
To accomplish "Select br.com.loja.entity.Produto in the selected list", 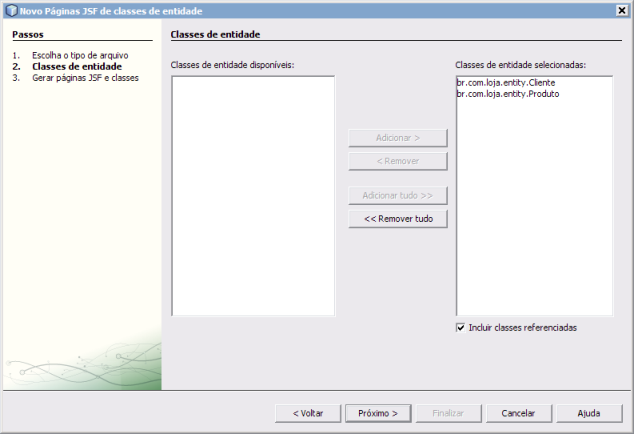I will (507, 94).
